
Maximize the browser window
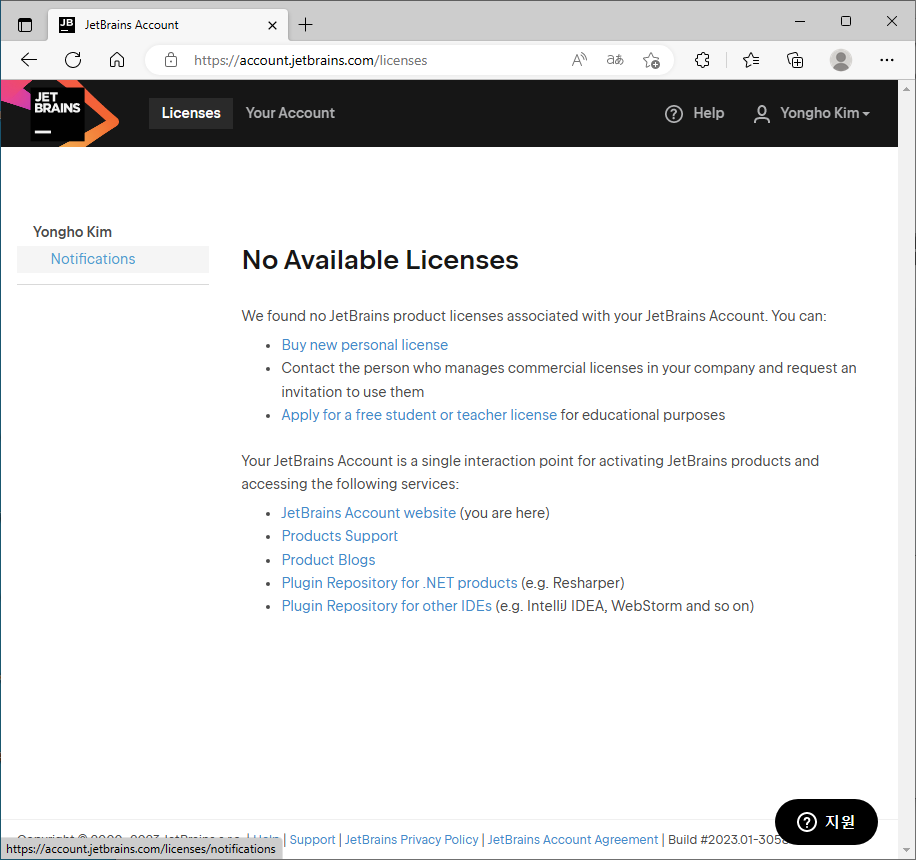(845, 22)
